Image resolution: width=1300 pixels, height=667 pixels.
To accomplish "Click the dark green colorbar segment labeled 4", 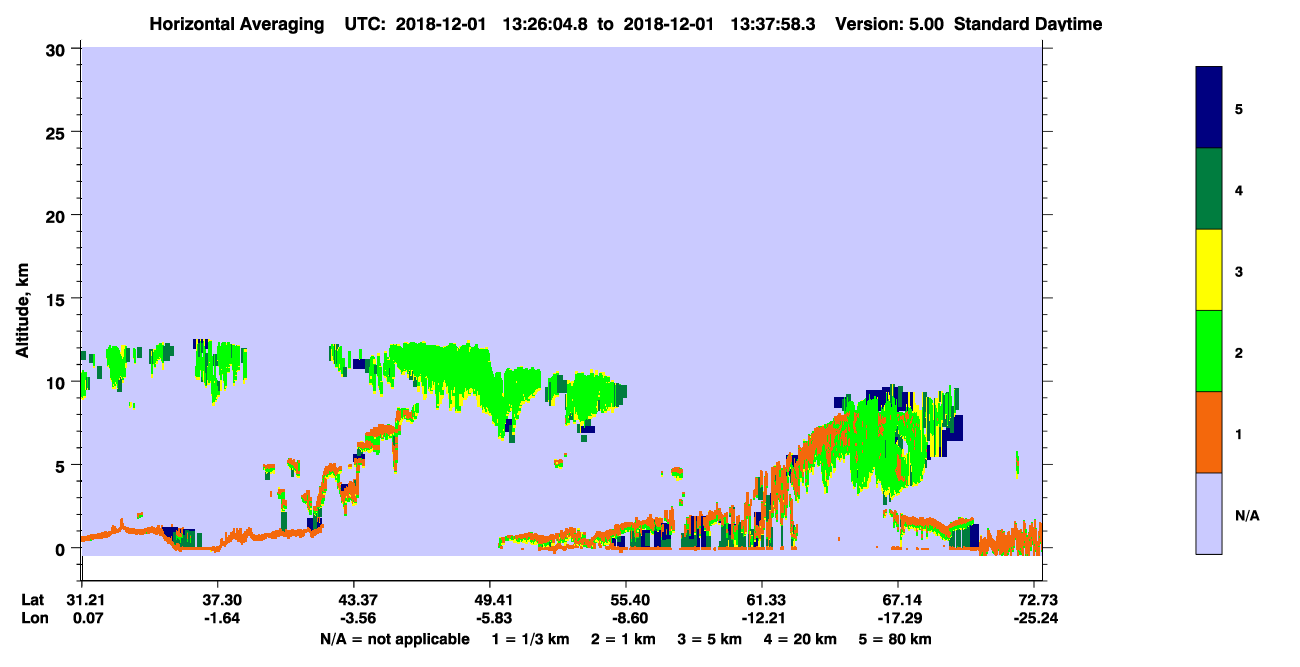I will pos(1209,189).
